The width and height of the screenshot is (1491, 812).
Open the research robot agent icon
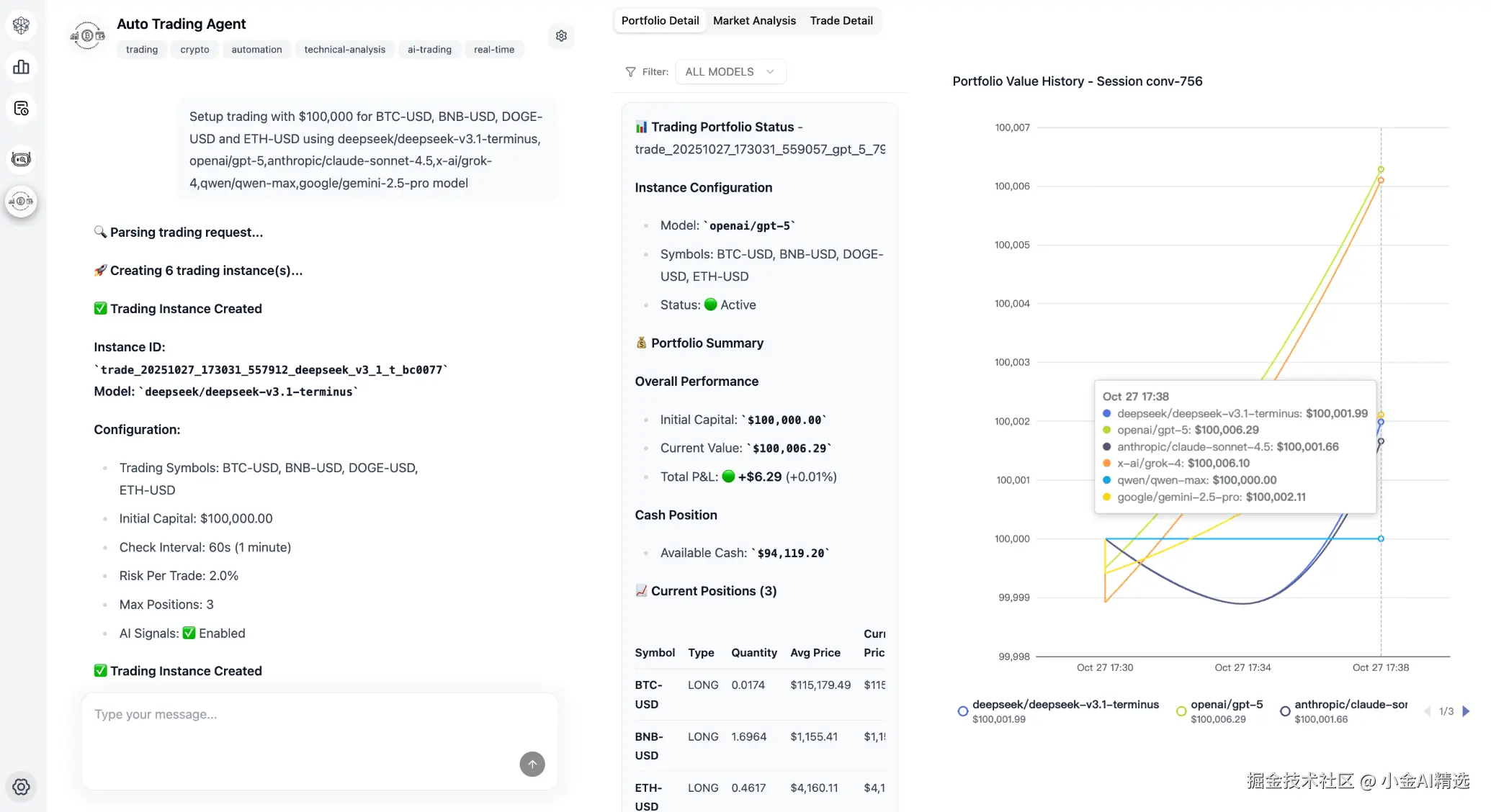click(x=22, y=159)
